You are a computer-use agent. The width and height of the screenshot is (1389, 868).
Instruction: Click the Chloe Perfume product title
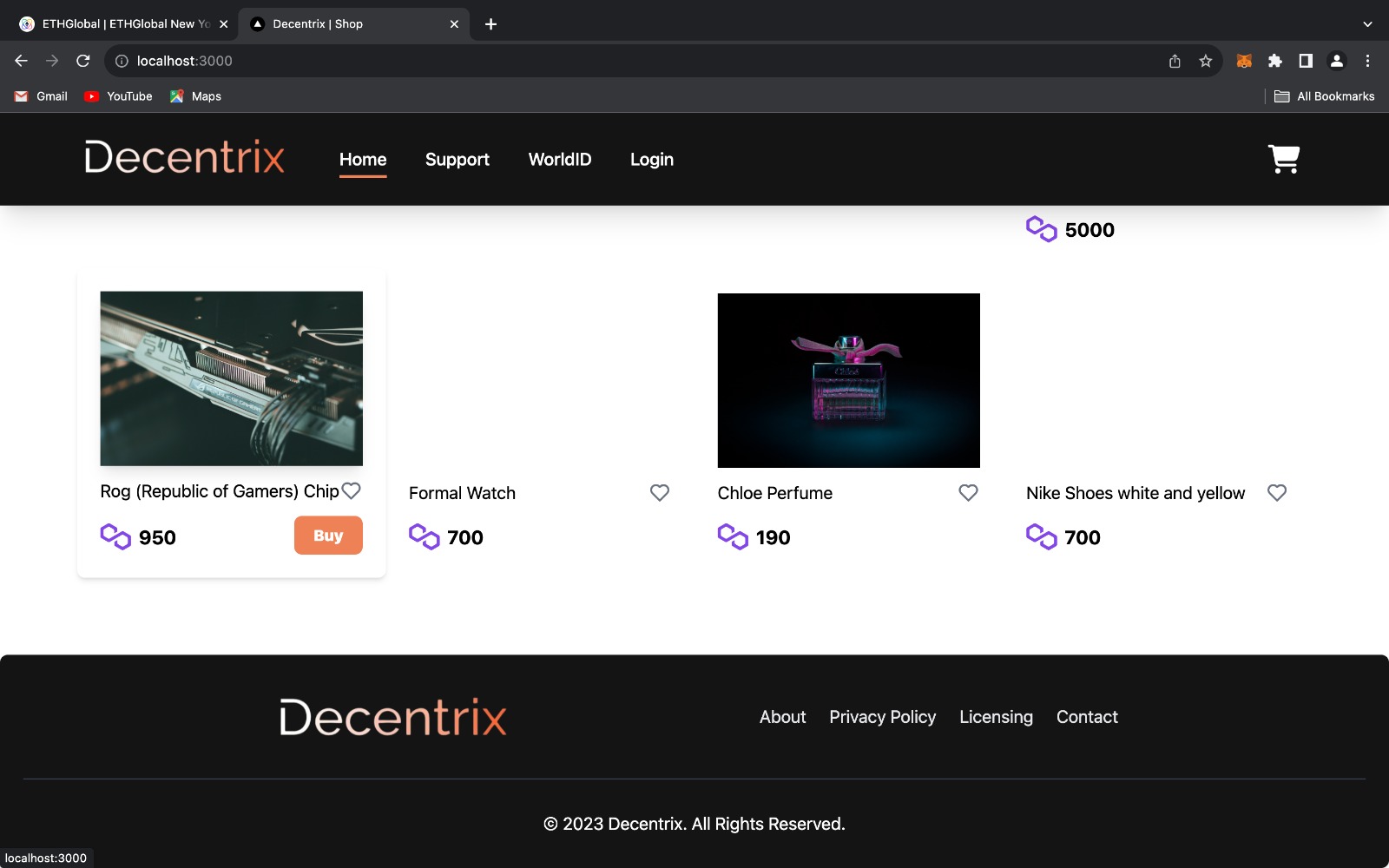tap(775, 493)
